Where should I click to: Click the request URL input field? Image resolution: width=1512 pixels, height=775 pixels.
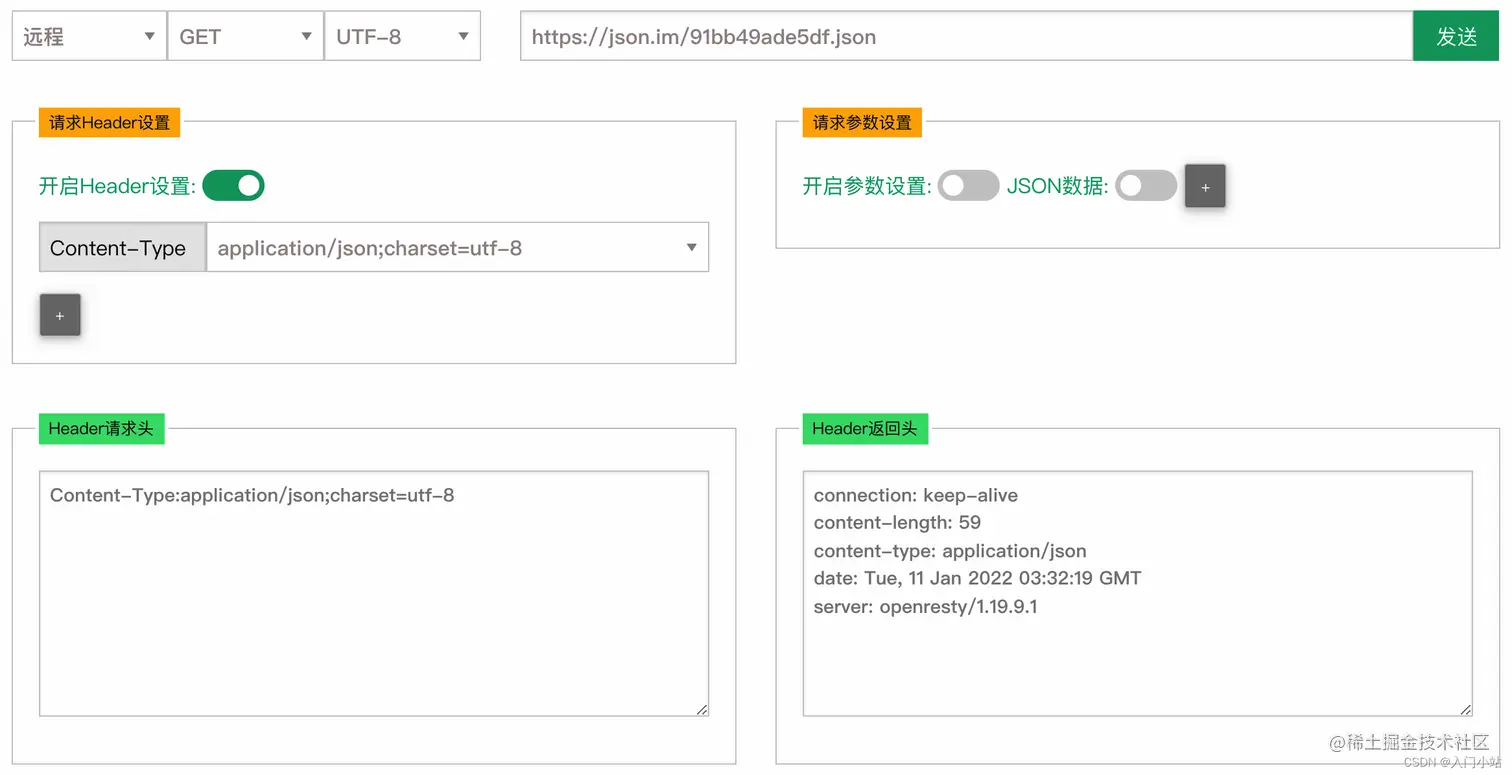pos(966,36)
